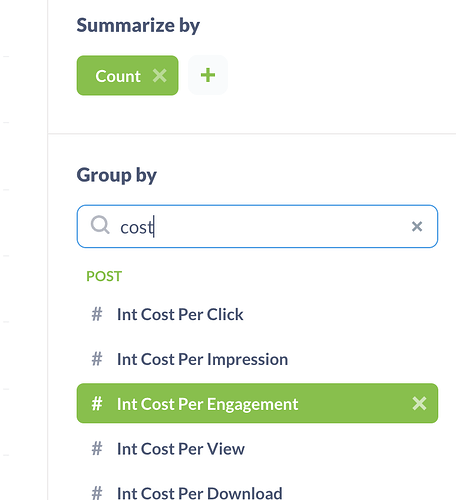The width and height of the screenshot is (456, 500).
Task: Click the hash icon beside Int Cost Per Download
Action: 97,493
